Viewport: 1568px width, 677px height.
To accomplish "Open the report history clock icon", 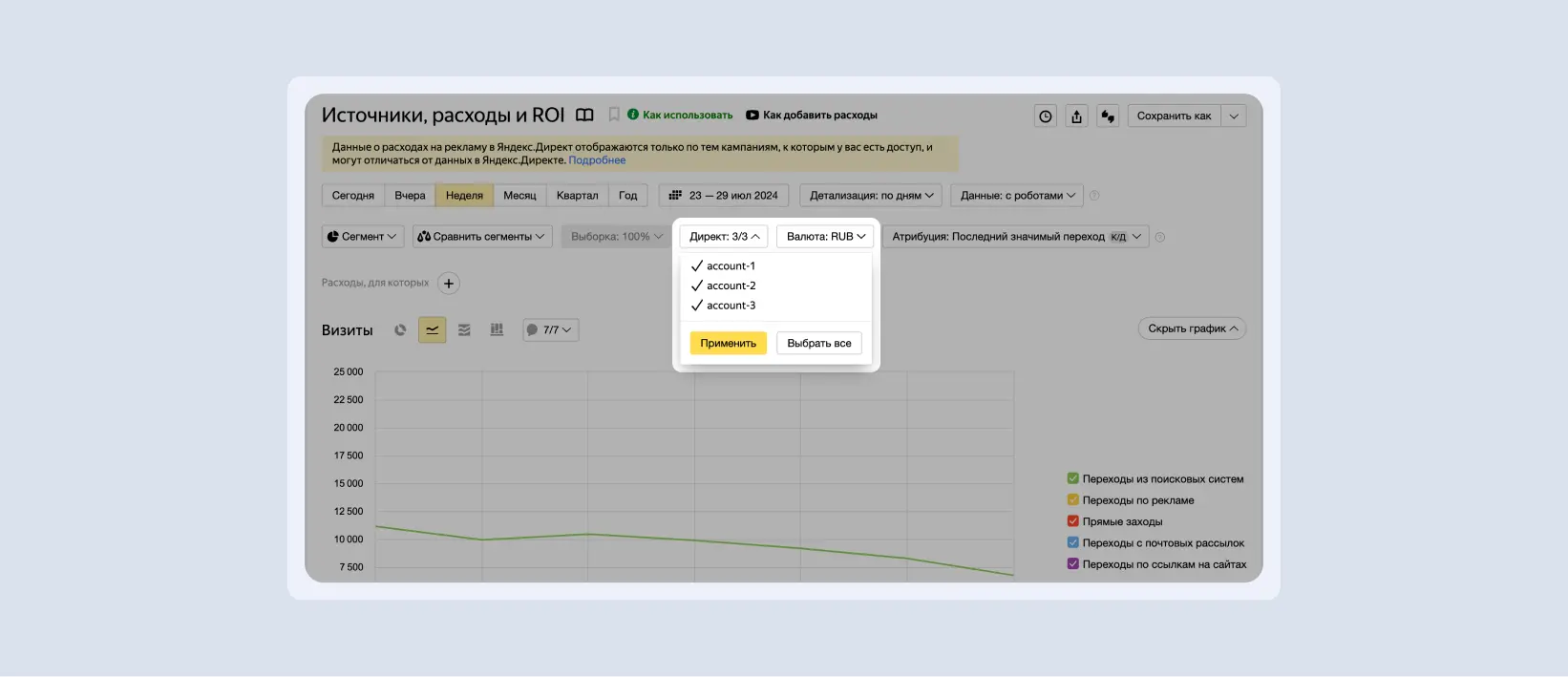I will 1046,116.
